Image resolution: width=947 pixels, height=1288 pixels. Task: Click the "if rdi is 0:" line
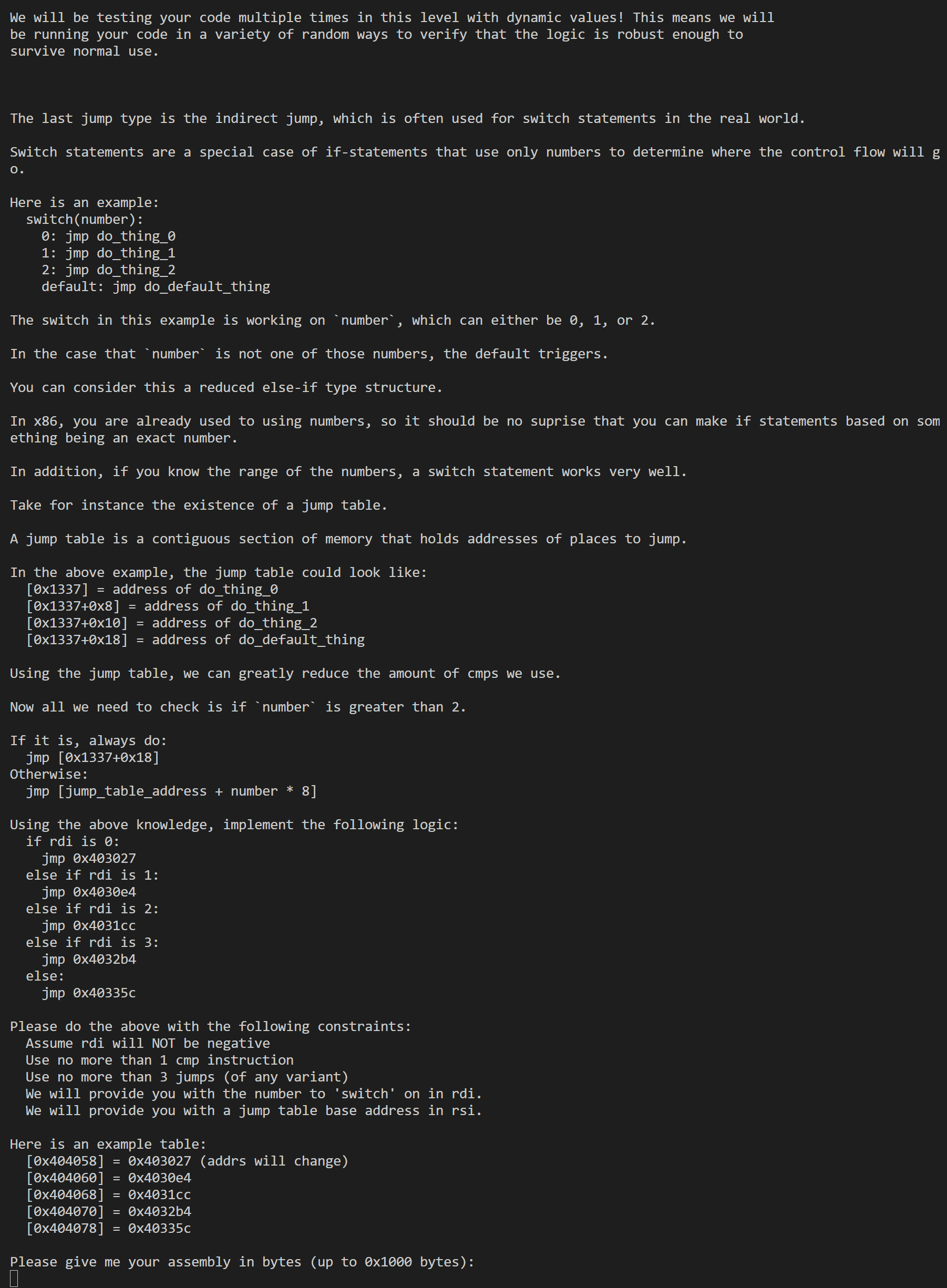72,841
